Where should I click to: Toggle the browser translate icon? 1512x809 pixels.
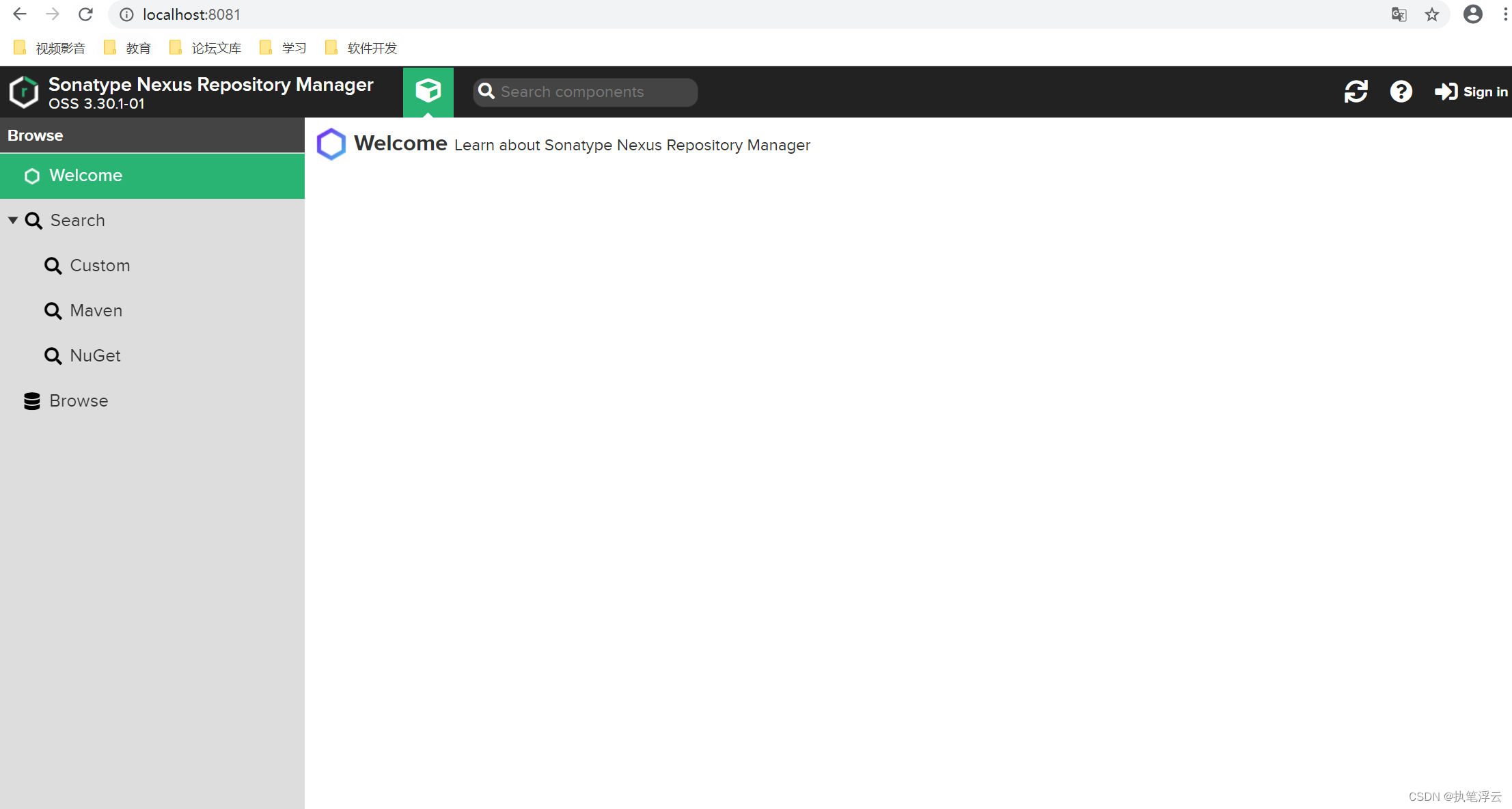[x=1398, y=14]
